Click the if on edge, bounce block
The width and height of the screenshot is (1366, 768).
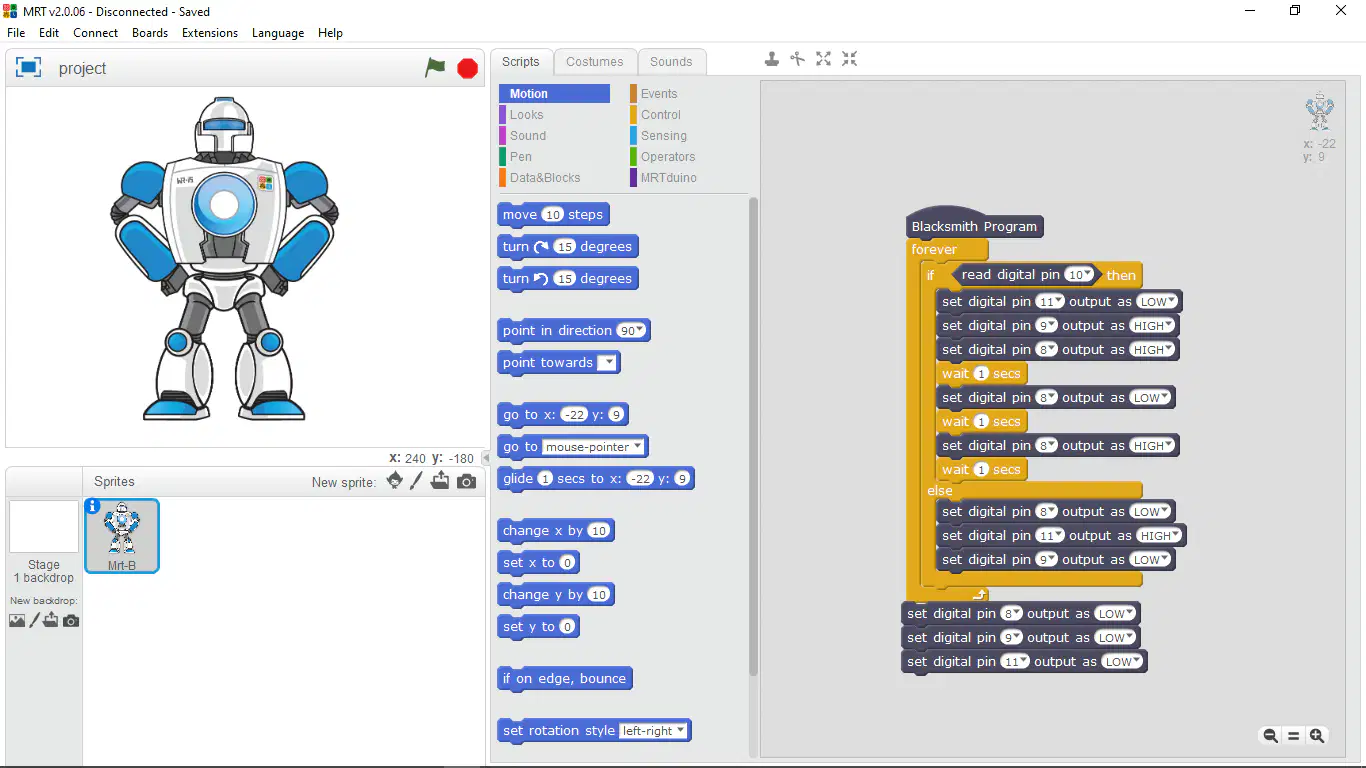(564, 679)
